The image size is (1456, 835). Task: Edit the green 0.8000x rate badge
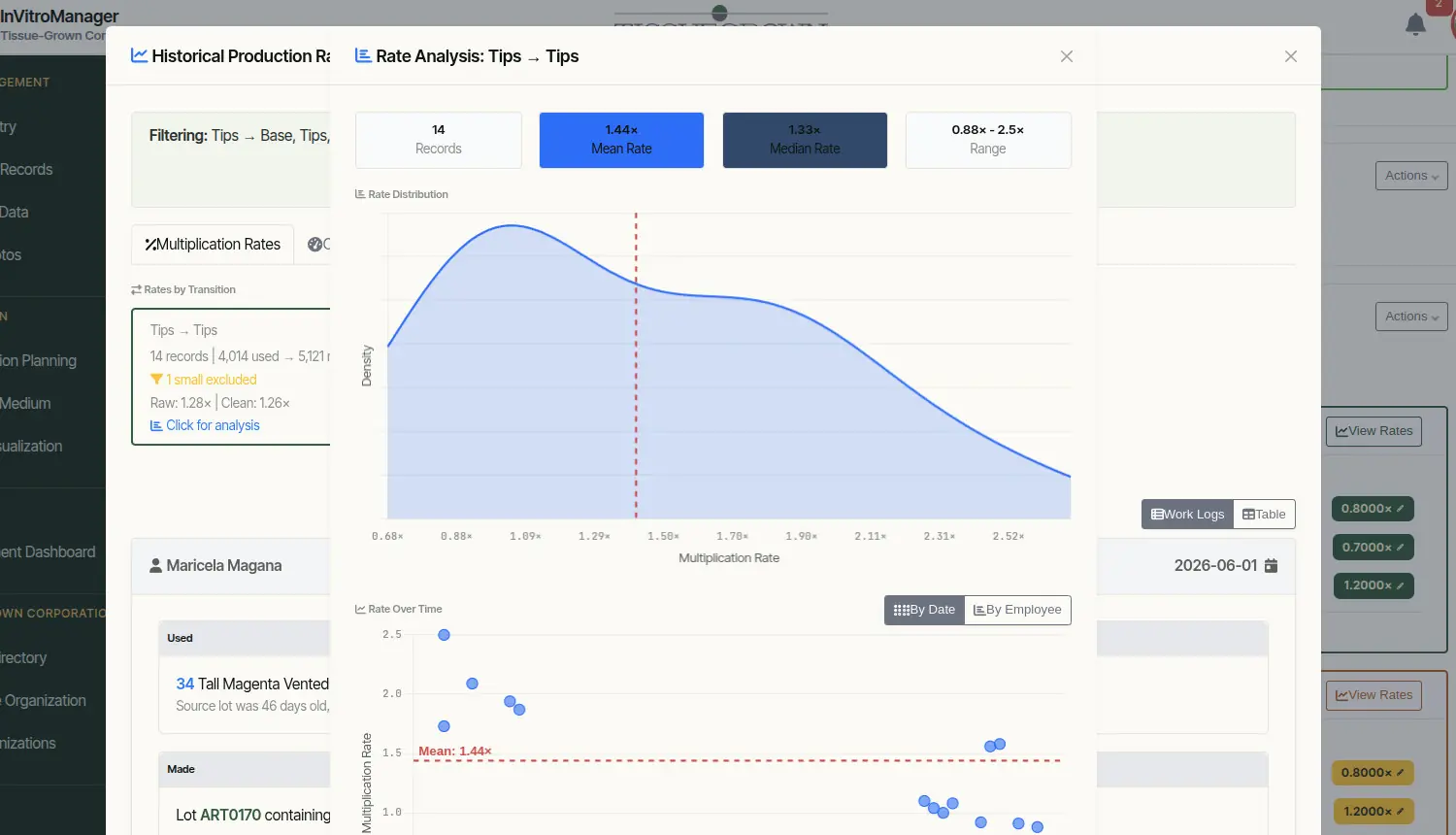(x=1373, y=509)
